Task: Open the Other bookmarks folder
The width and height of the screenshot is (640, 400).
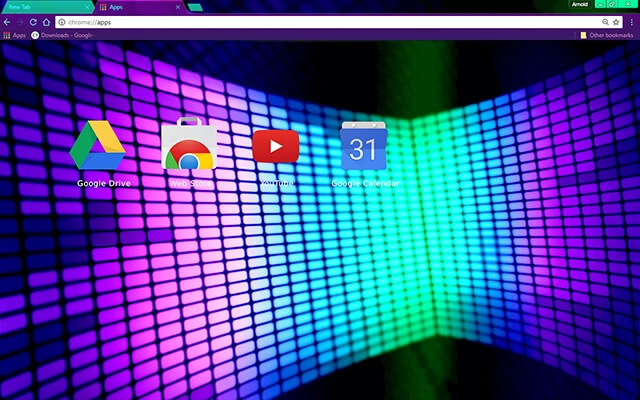Action: point(607,36)
